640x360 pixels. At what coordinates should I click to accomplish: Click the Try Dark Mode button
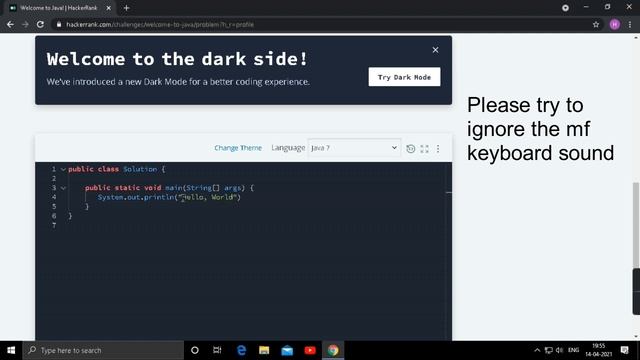click(404, 77)
